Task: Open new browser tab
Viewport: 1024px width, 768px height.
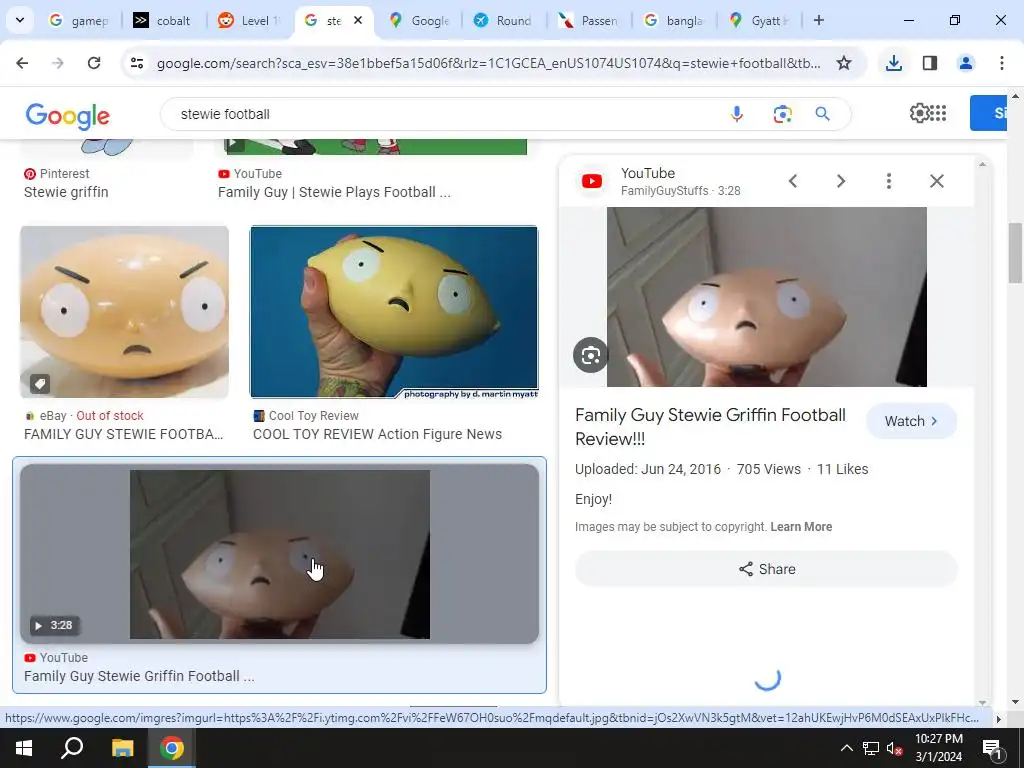Action: 818,20
